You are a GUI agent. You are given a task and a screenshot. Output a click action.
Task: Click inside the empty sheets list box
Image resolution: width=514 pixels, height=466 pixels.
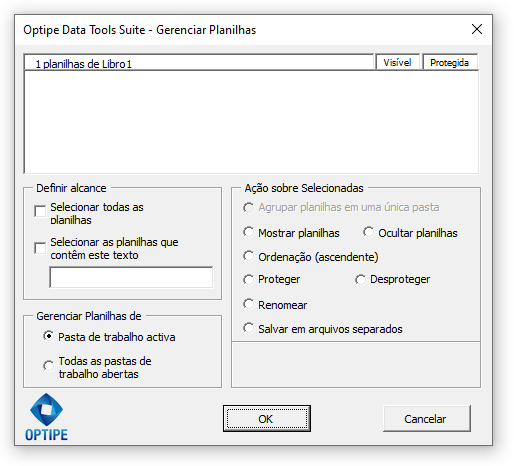251,122
